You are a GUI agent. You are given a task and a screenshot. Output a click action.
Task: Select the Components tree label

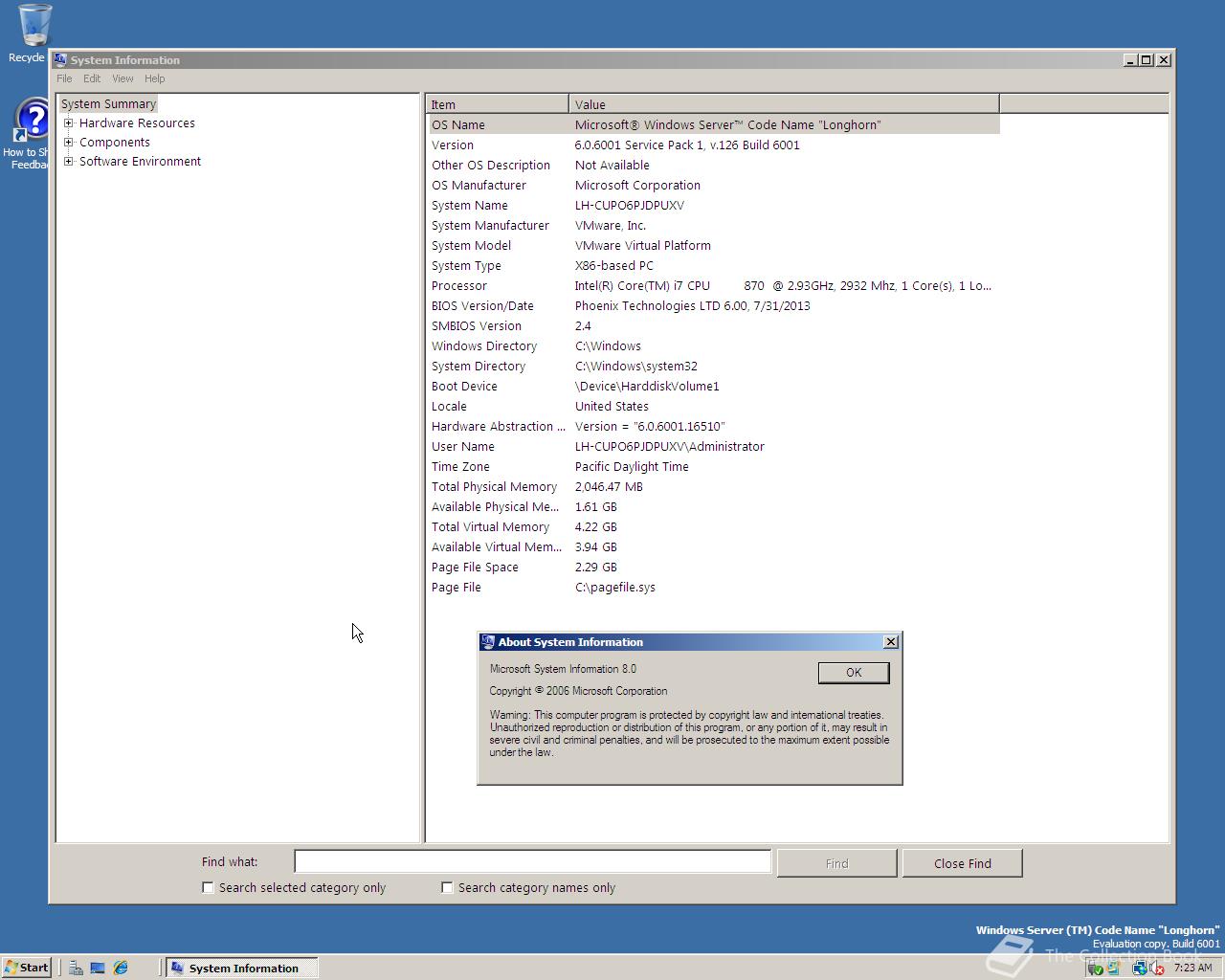[x=115, y=142]
